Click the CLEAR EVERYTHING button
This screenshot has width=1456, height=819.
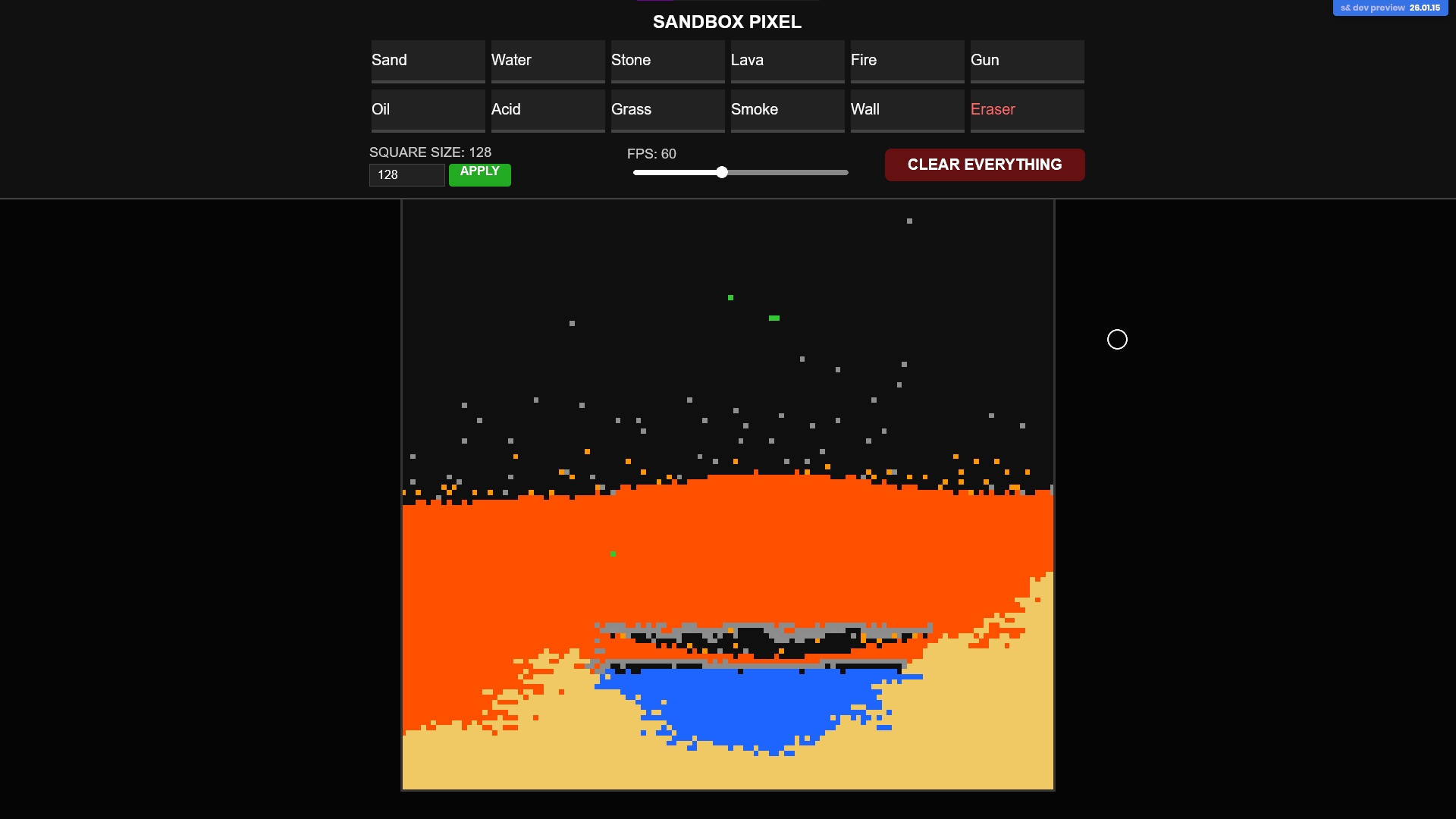[984, 165]
